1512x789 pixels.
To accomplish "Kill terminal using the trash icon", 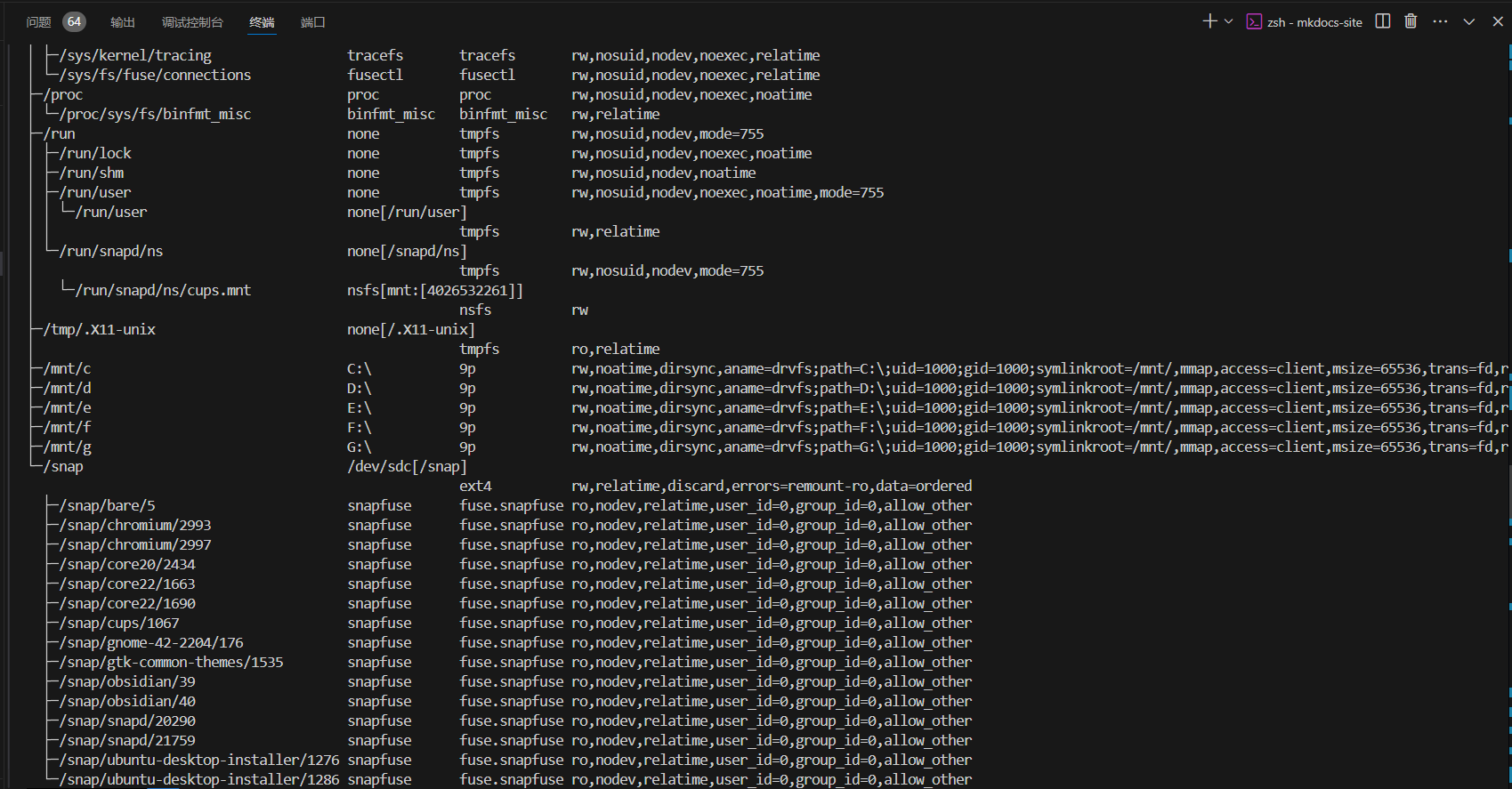I will pos(1411,21).
